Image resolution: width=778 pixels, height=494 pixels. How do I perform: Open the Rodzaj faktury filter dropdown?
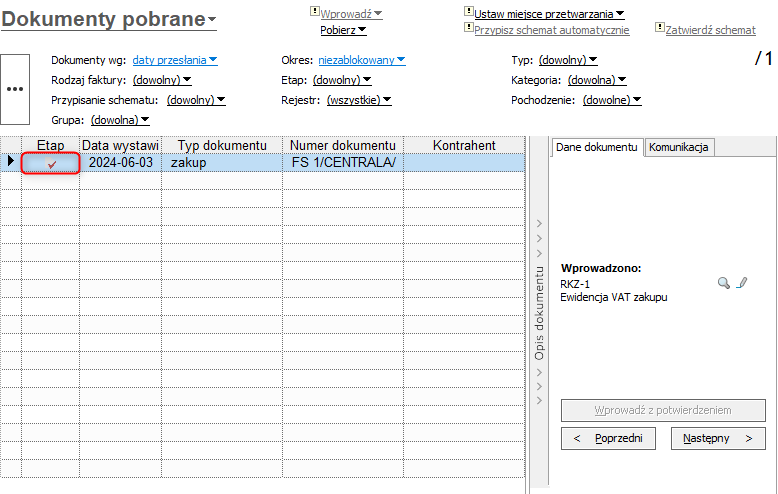pos(162,80)
